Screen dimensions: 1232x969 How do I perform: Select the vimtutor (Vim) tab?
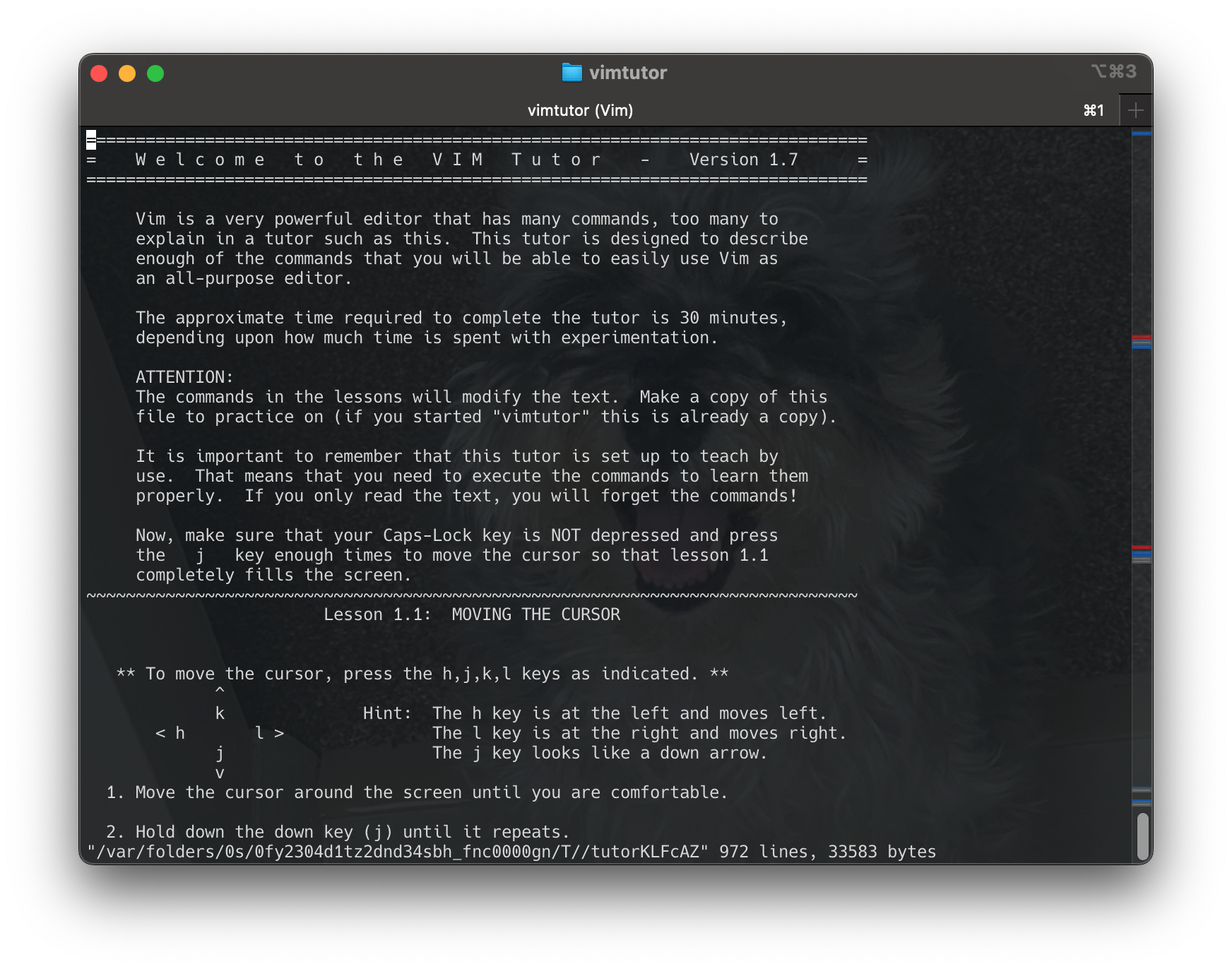point(581,110)
